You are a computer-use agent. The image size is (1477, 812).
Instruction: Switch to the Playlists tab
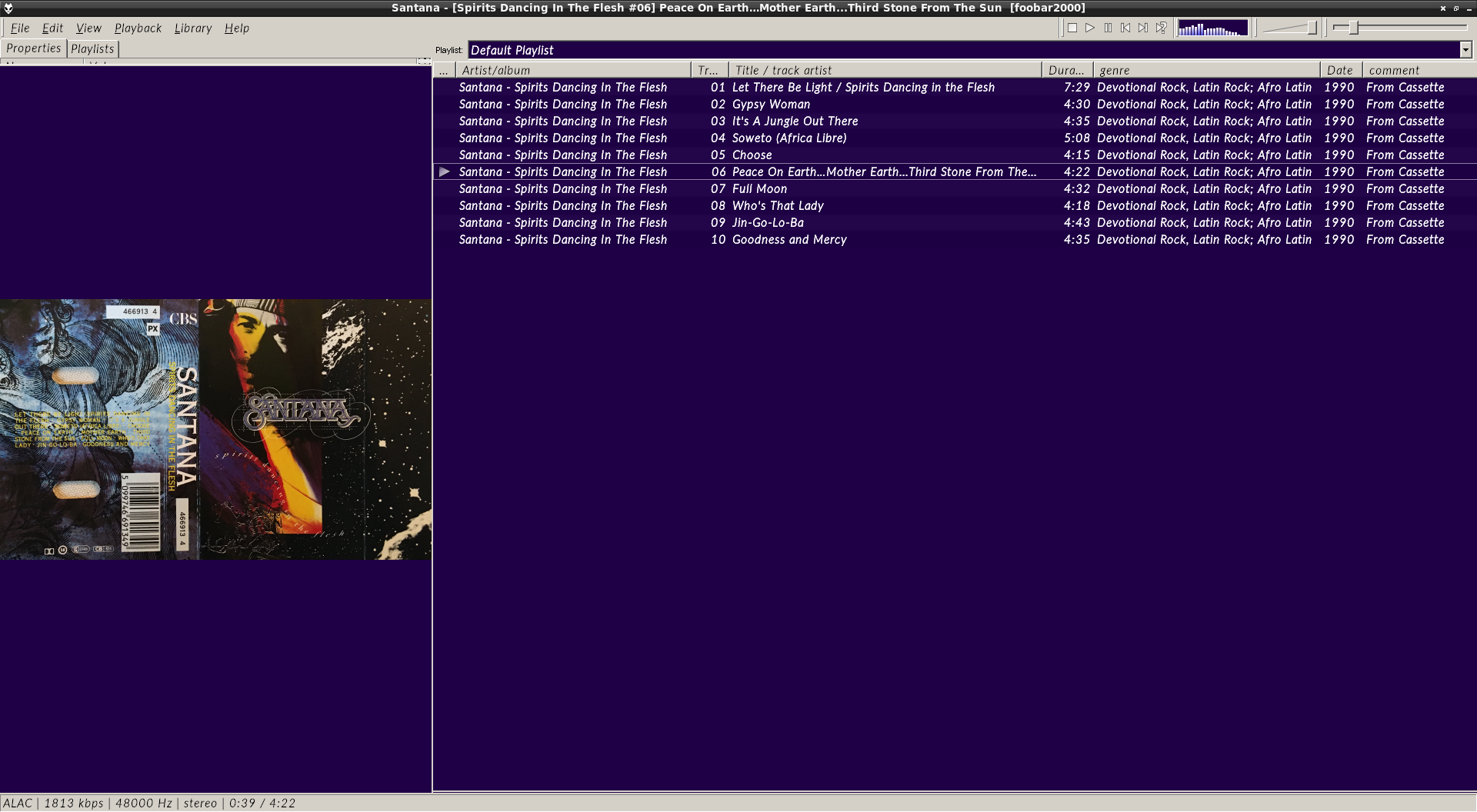(x=92, y=48)
